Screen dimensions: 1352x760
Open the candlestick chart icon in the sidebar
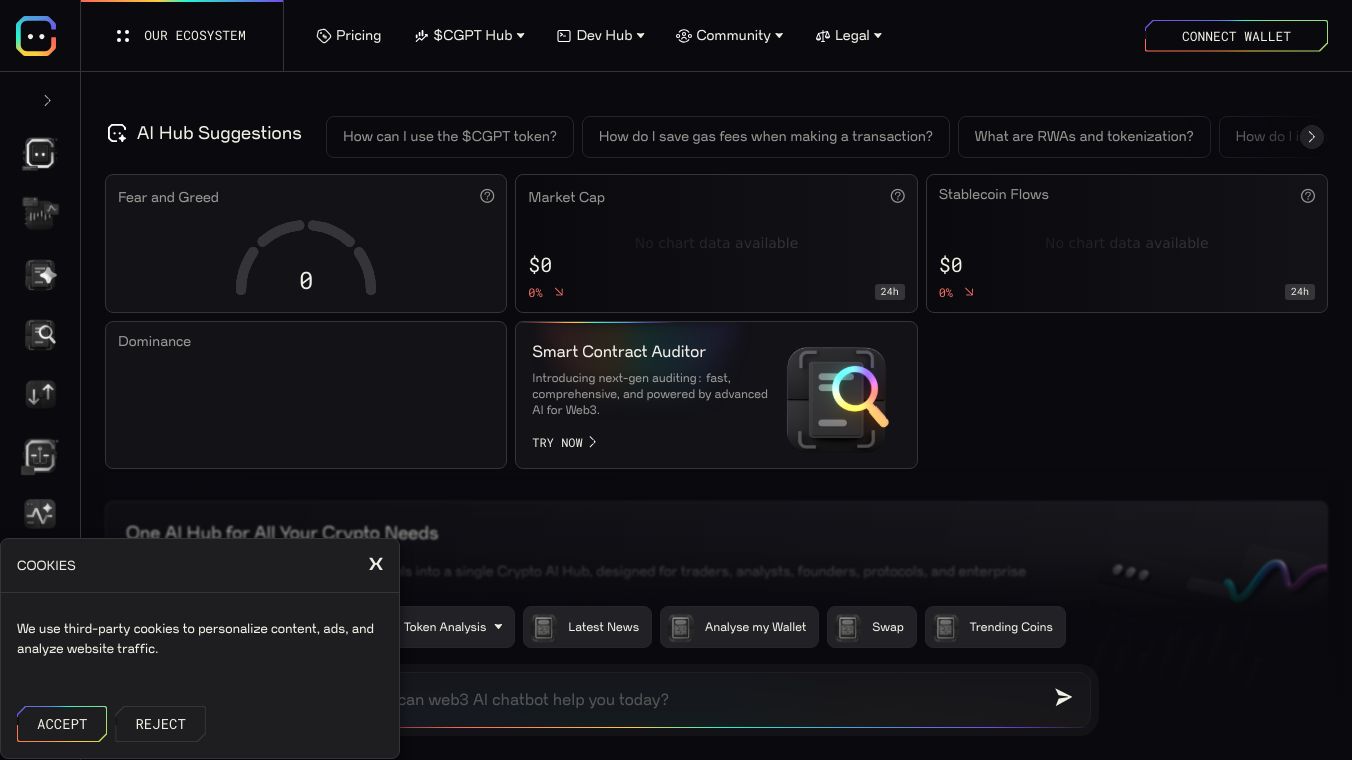click(40, 213)
